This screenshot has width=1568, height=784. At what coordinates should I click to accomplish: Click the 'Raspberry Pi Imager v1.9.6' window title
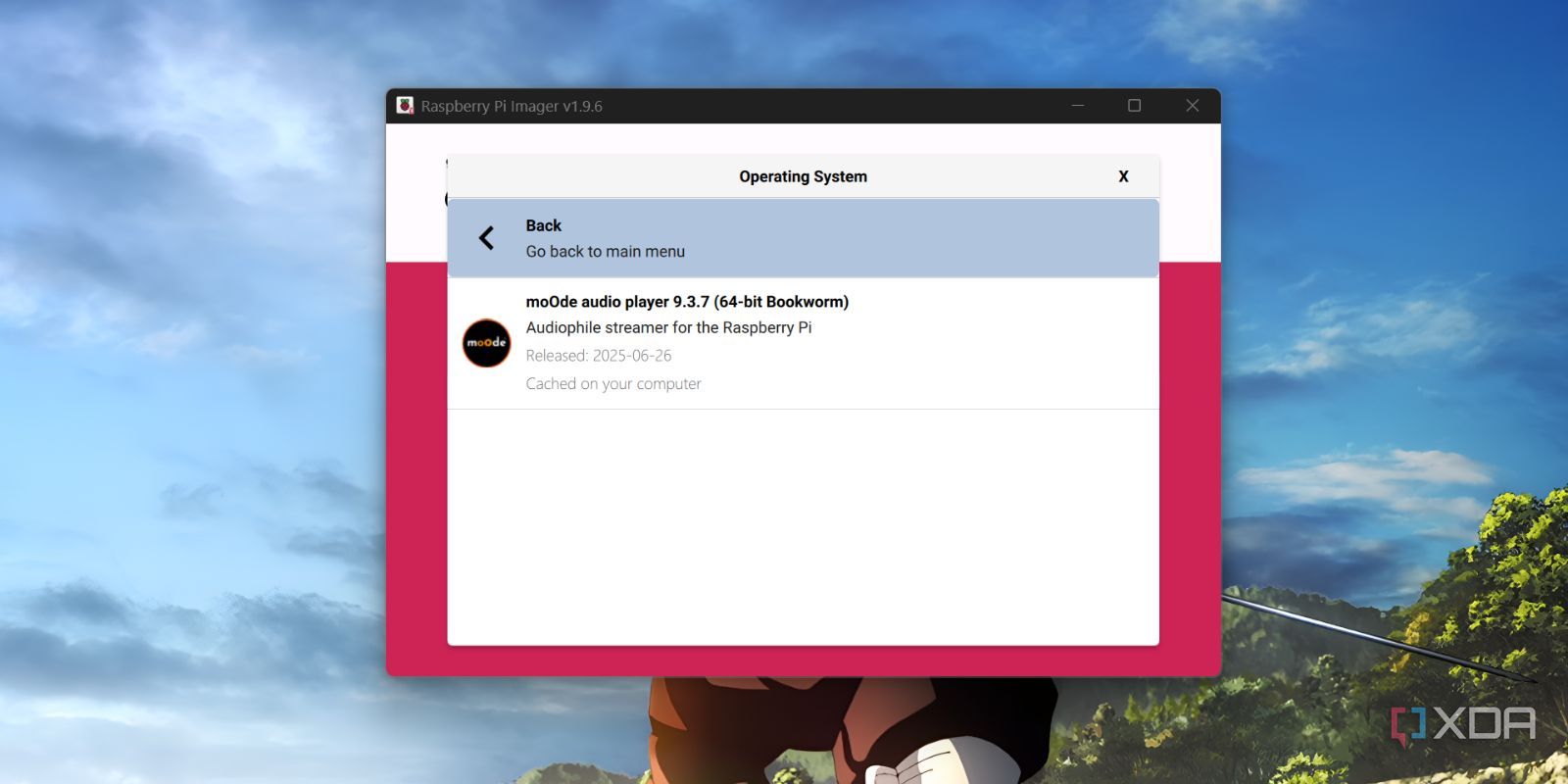(512, 106)
